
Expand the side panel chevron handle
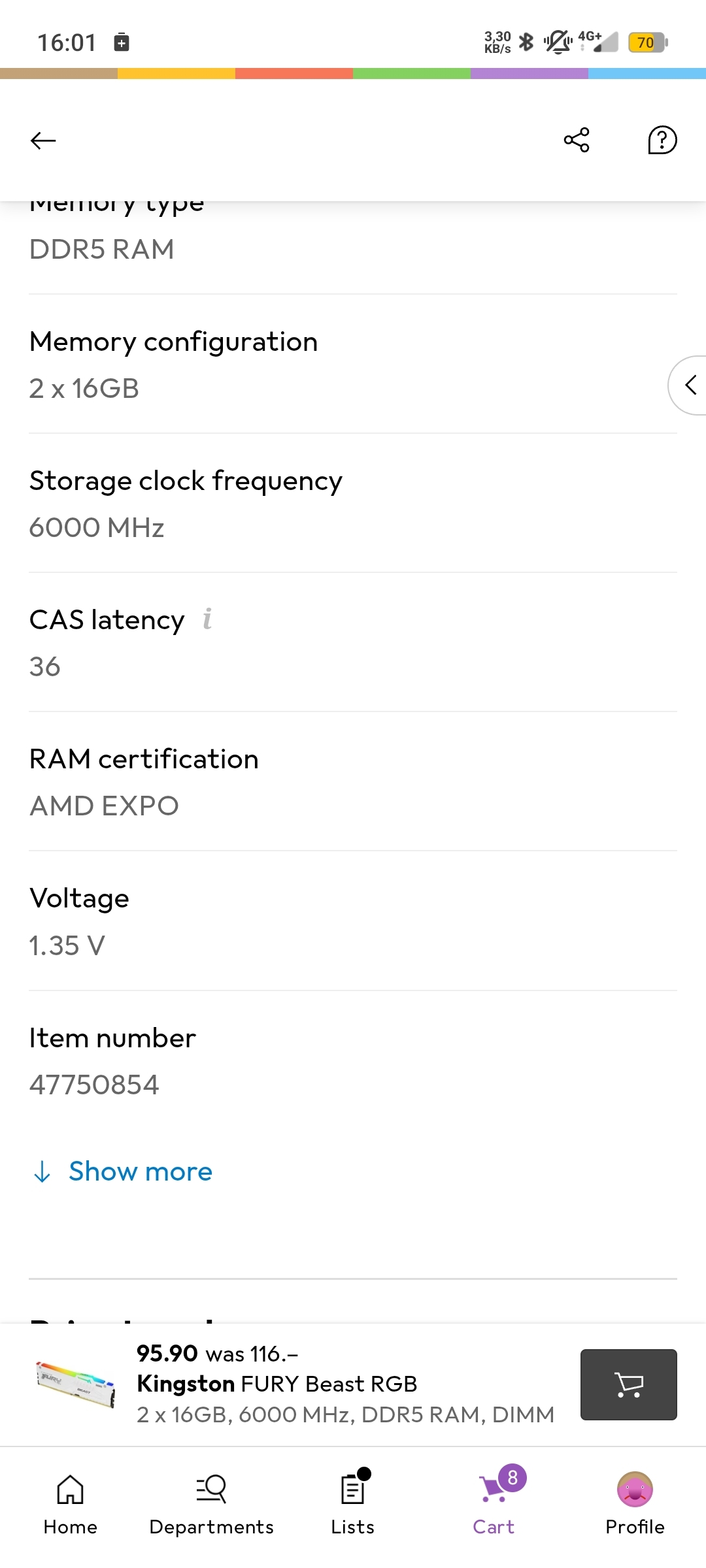tap(690, 385)
